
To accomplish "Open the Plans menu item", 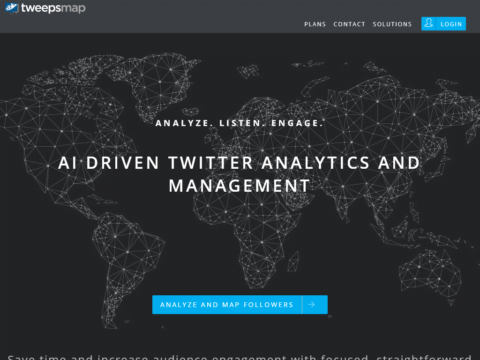I will click(x=315, y=24).
